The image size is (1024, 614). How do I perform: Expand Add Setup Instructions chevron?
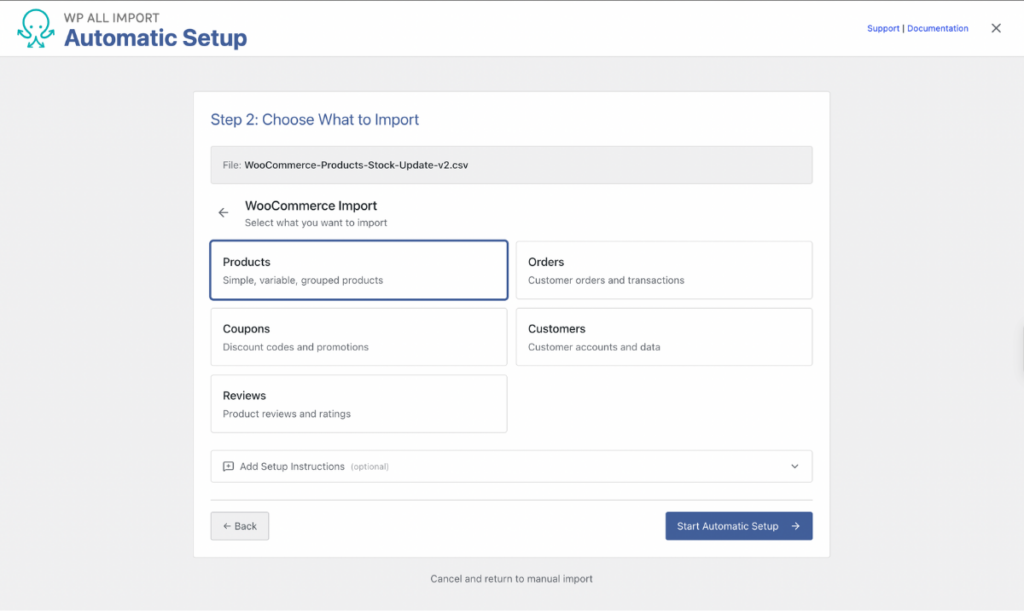click(795, 466)
